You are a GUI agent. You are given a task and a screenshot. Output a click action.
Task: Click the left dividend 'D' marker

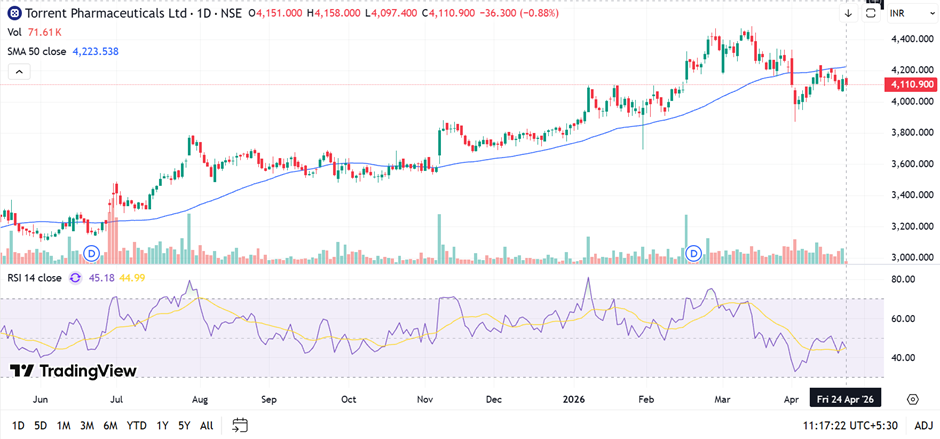pos(92,253)
